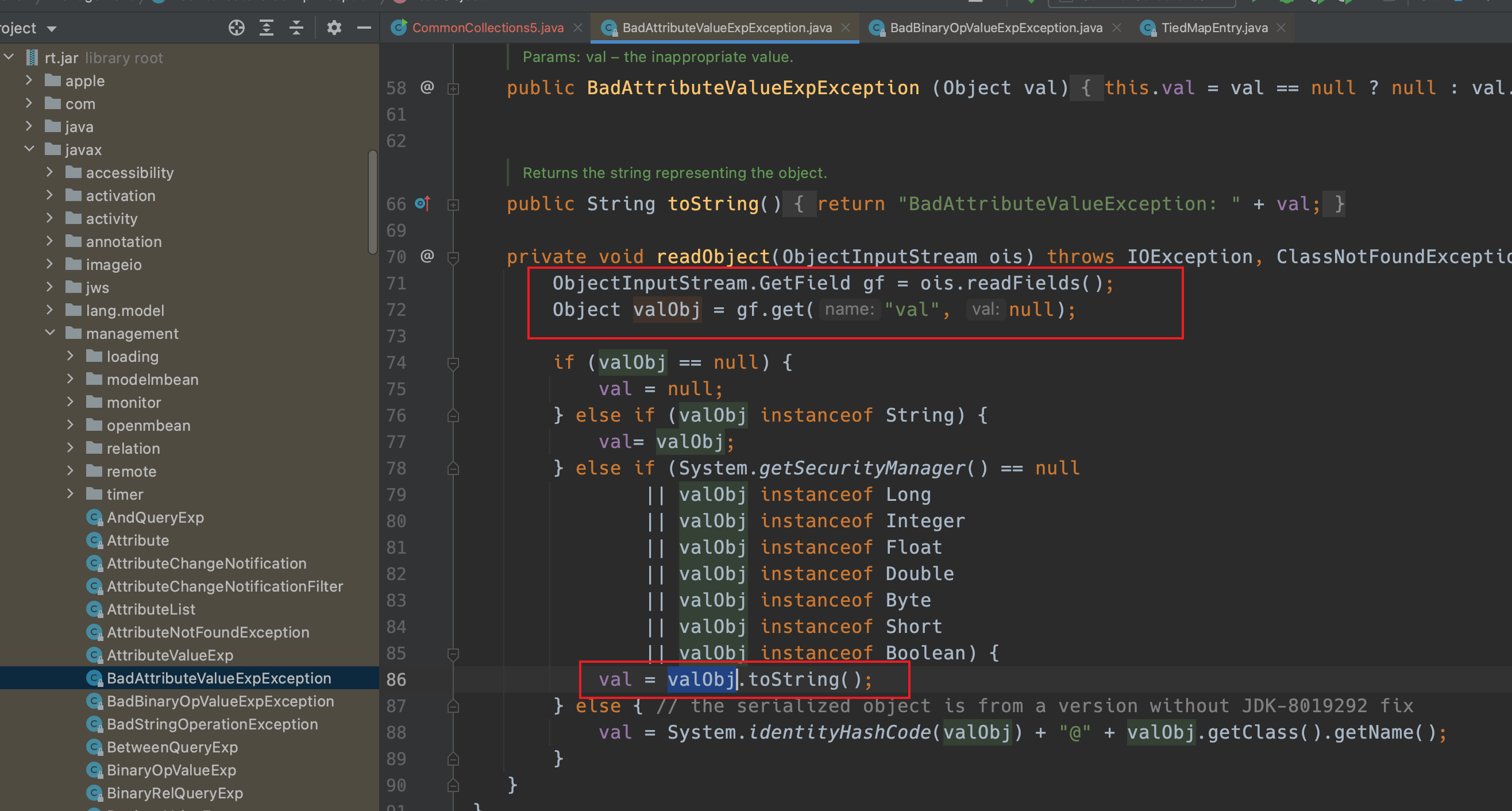Unfold the collapsed constructor at line 58

tap(453, 88)
